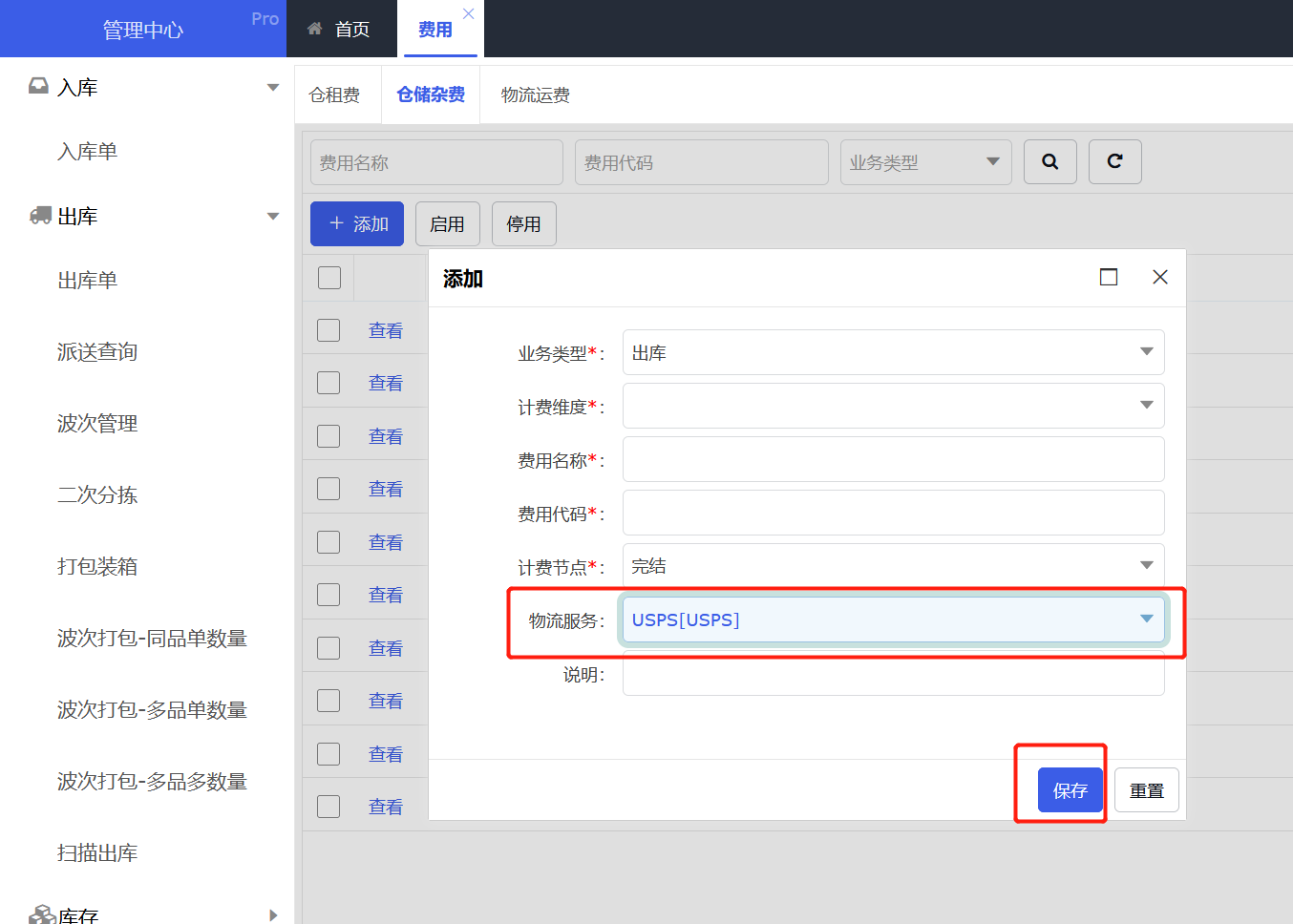Viewport: 1293px width, 924px height.
Task: Open the 业务类型 filter dropdown
Action: pos(925,162)
